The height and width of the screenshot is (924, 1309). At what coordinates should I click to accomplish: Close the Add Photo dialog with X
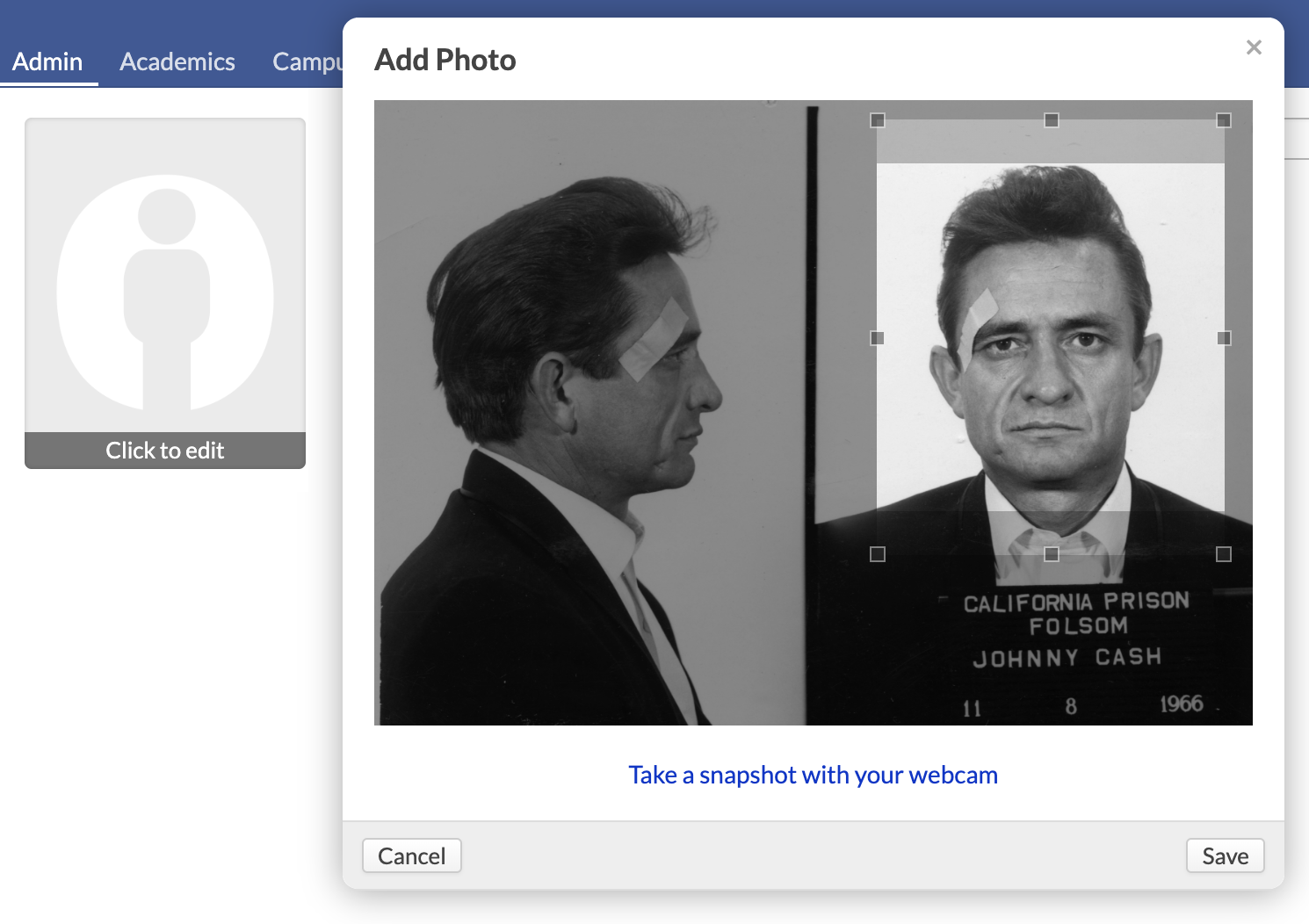pos(1254,47)
